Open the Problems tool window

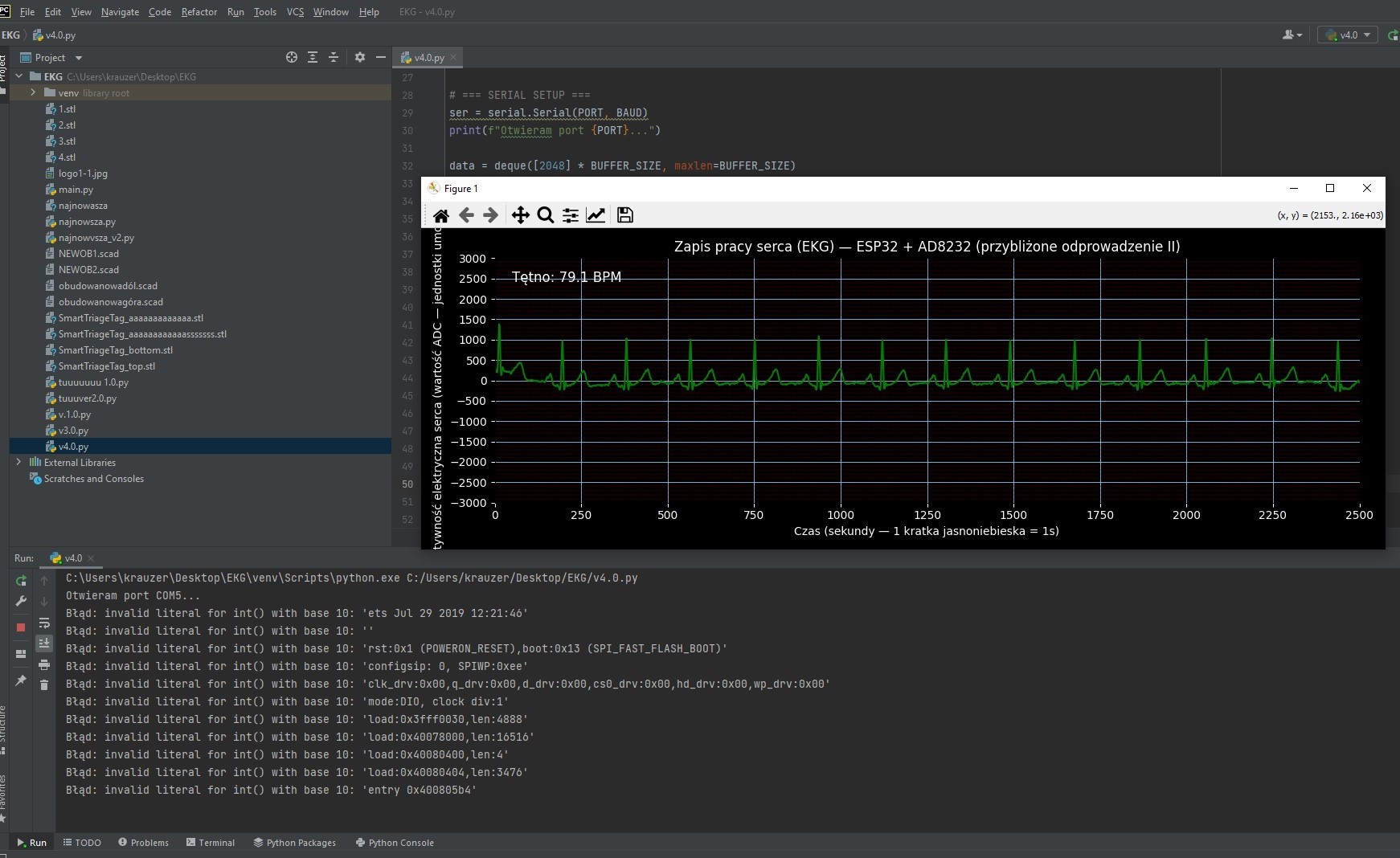[143, 843]
